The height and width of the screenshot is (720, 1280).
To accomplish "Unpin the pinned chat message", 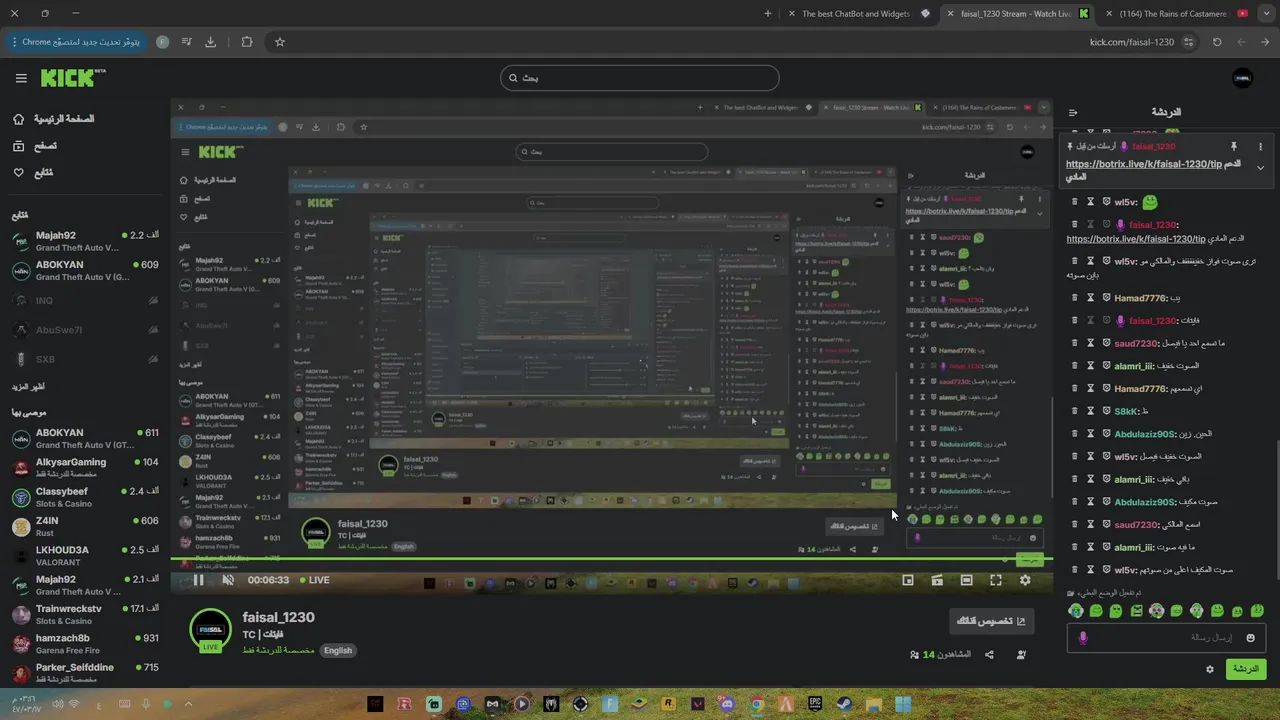I will pyautogui.click(x=1234, y=146).
